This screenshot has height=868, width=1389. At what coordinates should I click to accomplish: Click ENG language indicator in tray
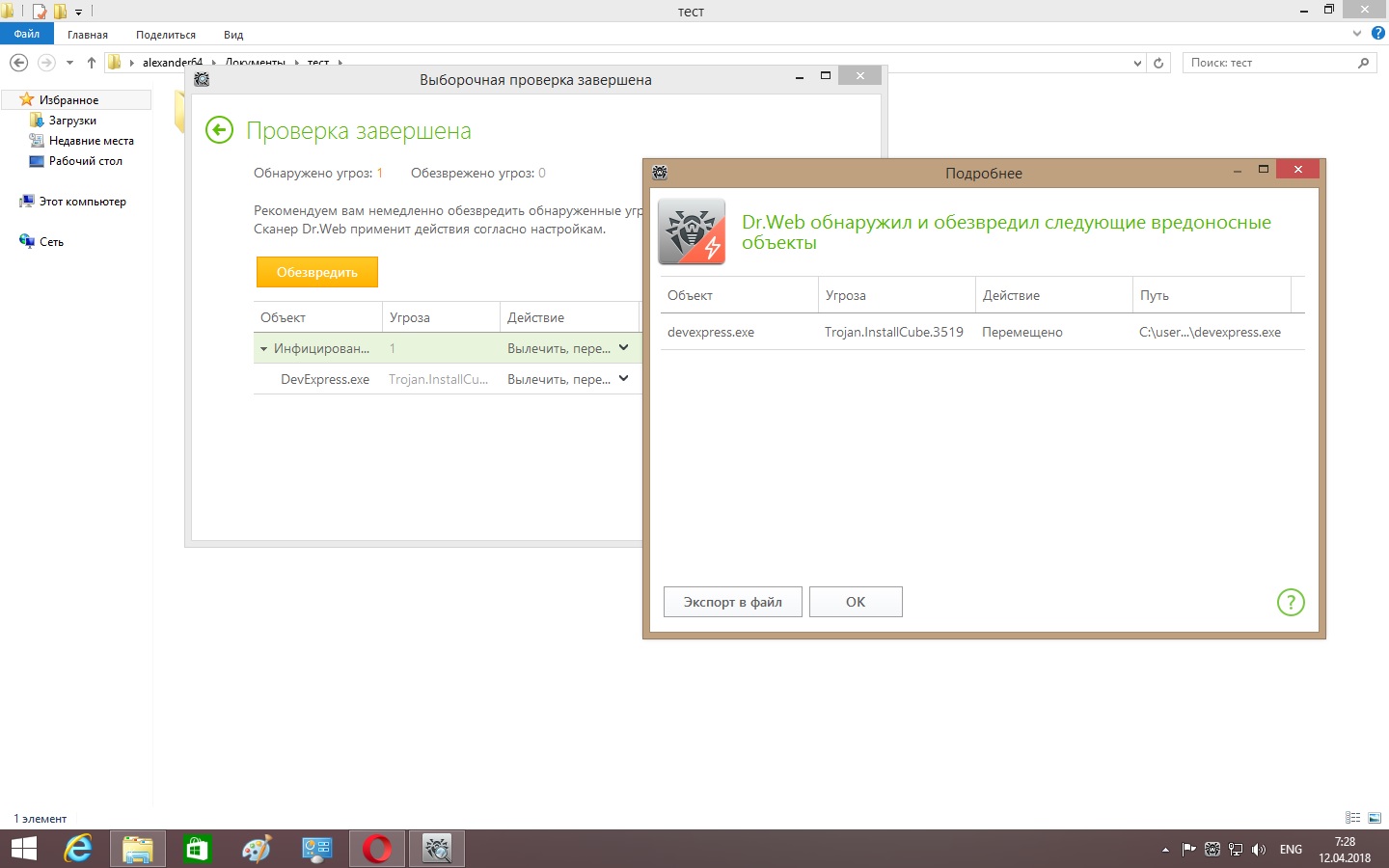(x=1291, y=850)
